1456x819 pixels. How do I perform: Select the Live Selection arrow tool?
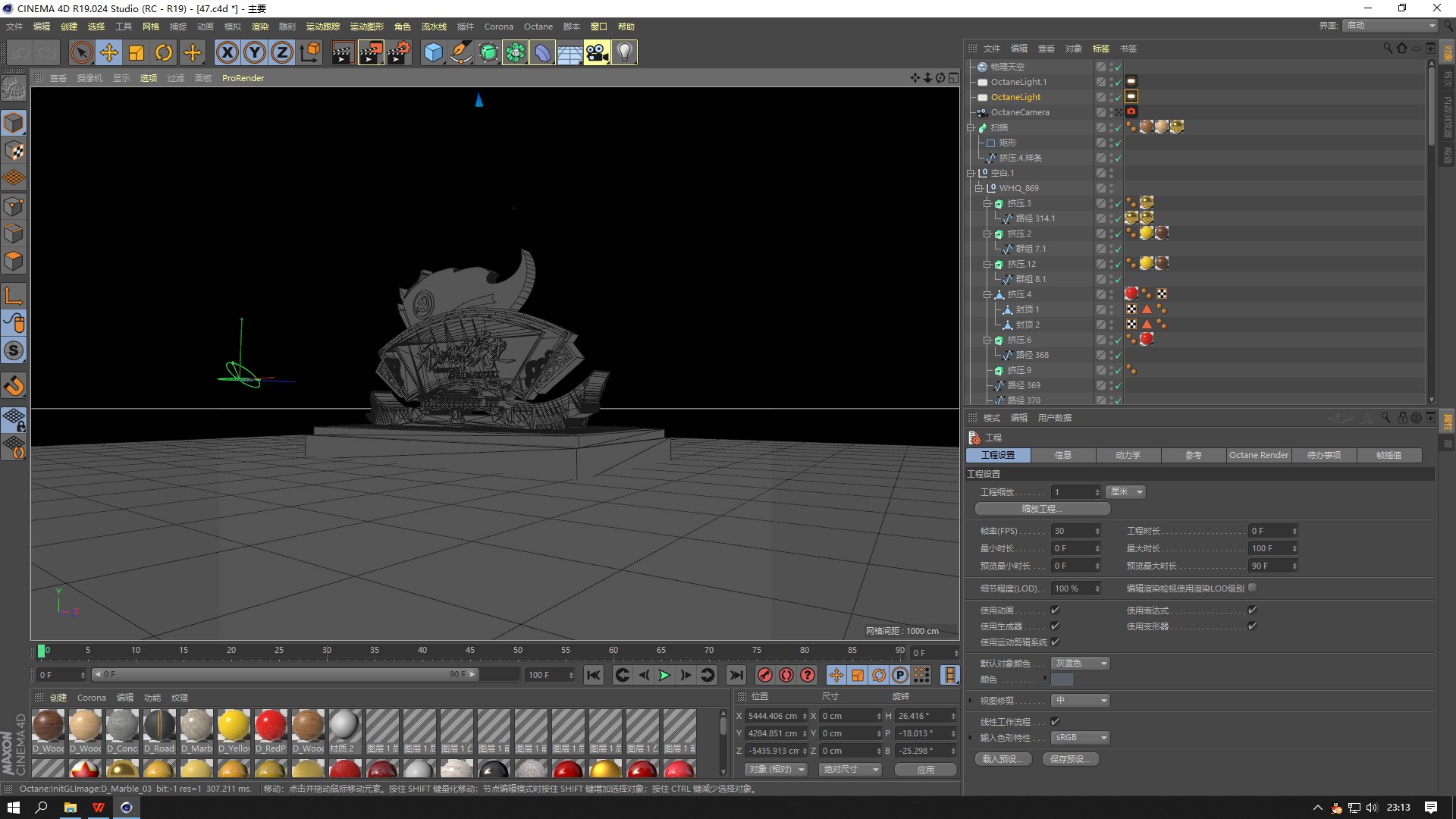(x=82, y=52)
